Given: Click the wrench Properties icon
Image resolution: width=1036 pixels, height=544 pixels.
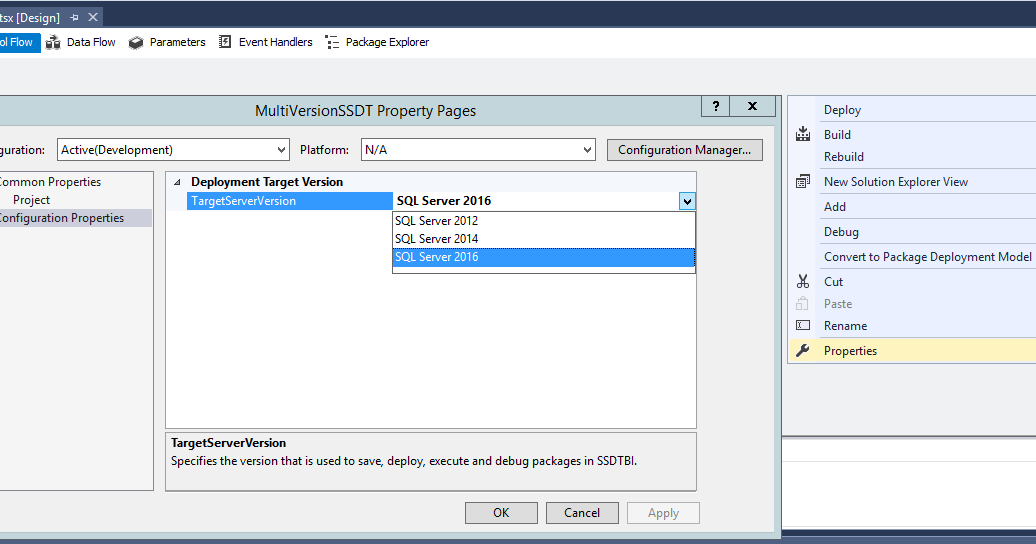Looking at the screenshot, I should tap(803, 350).
